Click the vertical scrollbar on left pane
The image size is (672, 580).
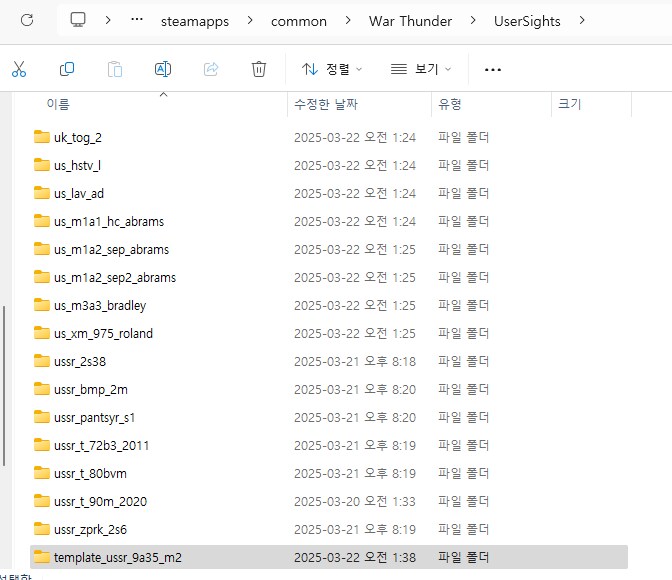point(4,386)
